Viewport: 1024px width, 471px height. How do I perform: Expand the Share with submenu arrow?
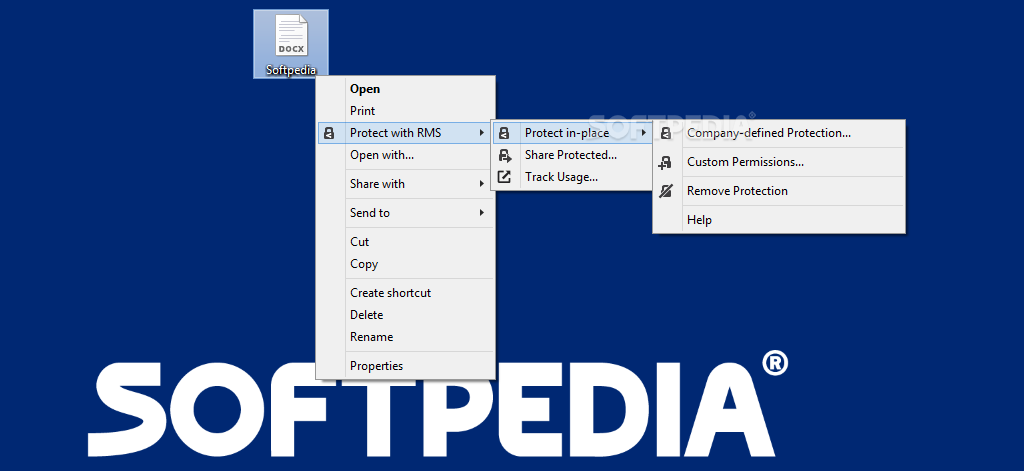(x=481, y=184)
